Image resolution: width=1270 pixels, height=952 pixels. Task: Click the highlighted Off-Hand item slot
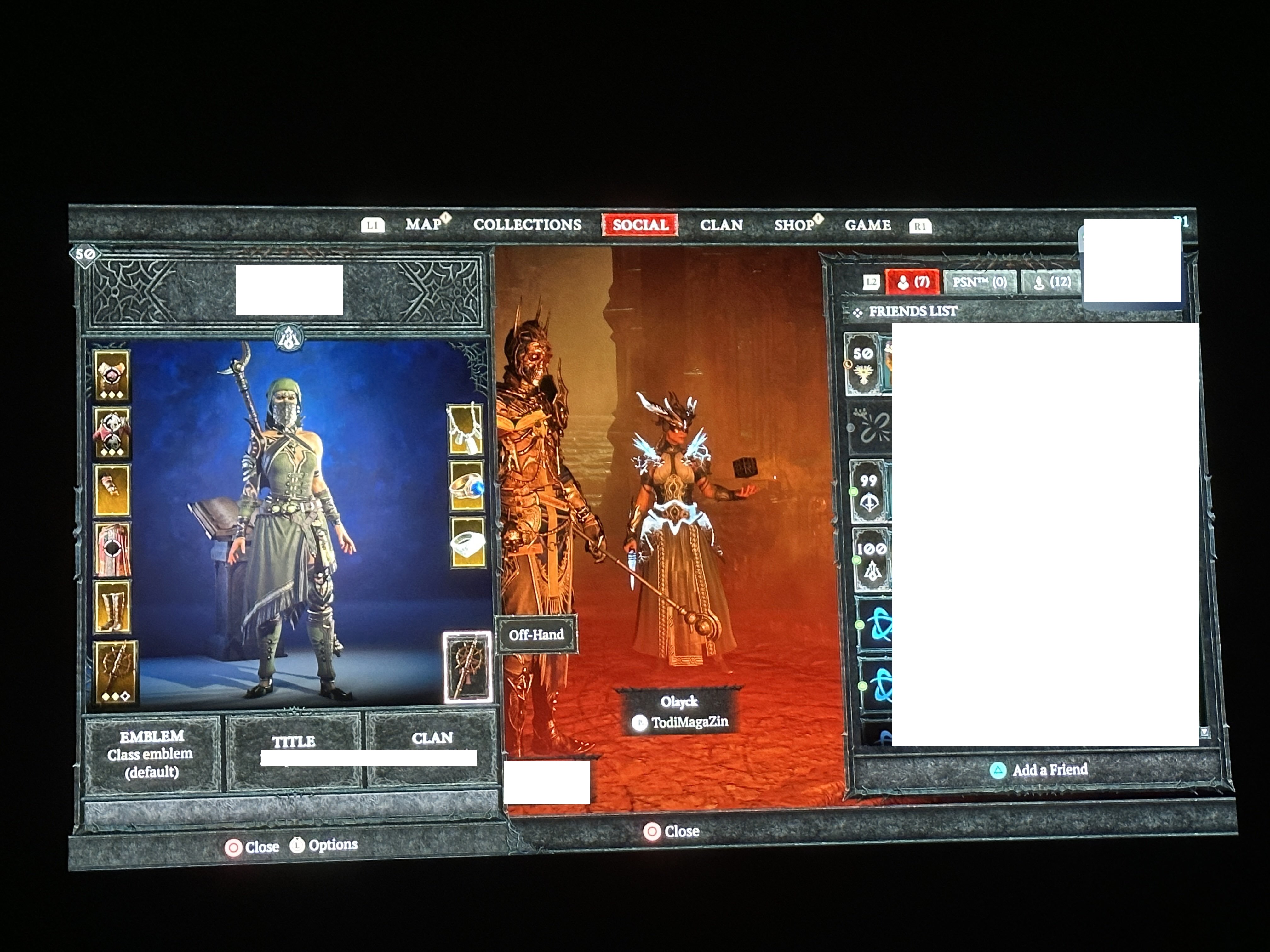[468, 667]
